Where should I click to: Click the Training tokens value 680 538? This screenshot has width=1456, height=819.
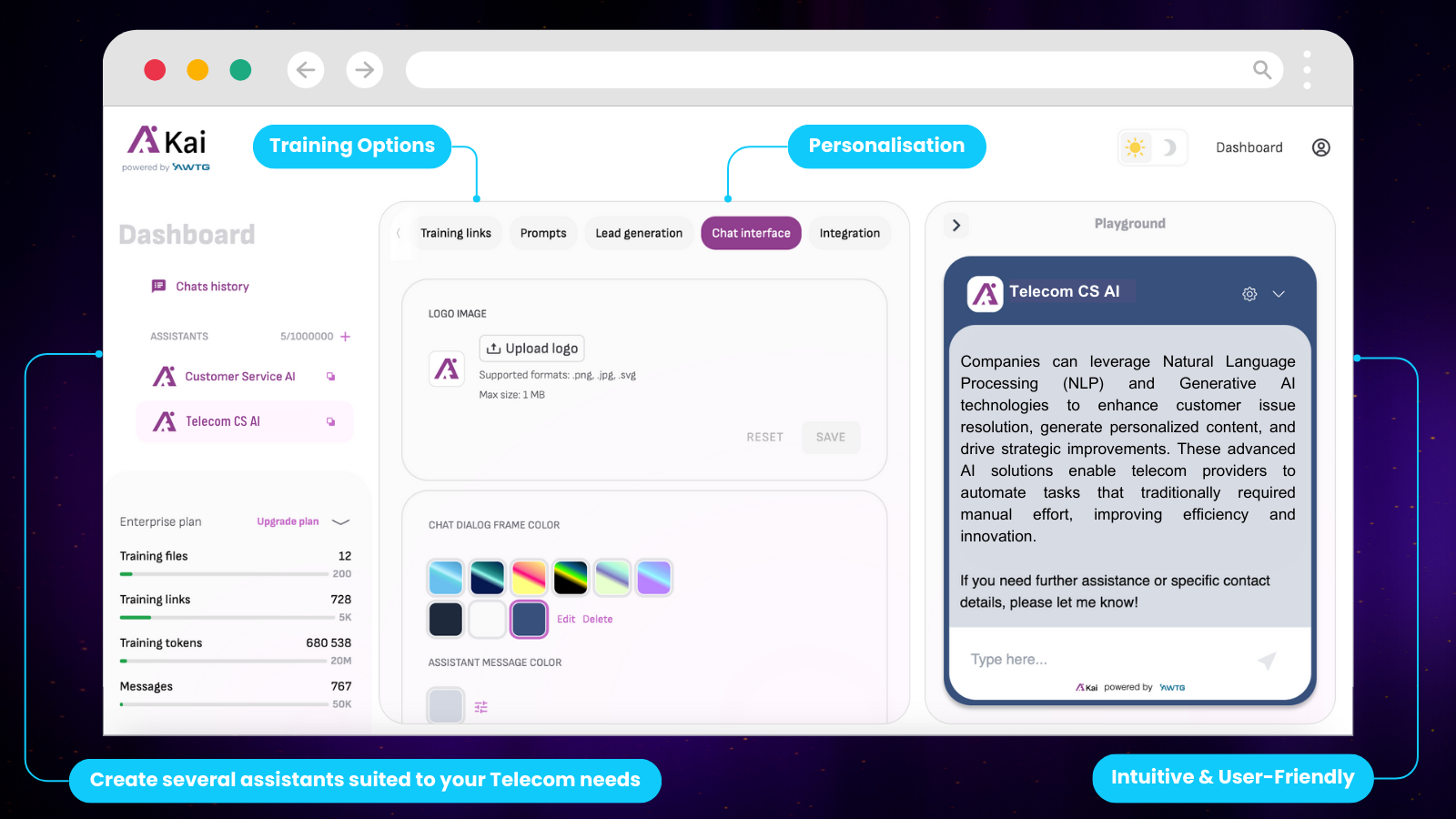click(x=329, y=643)
